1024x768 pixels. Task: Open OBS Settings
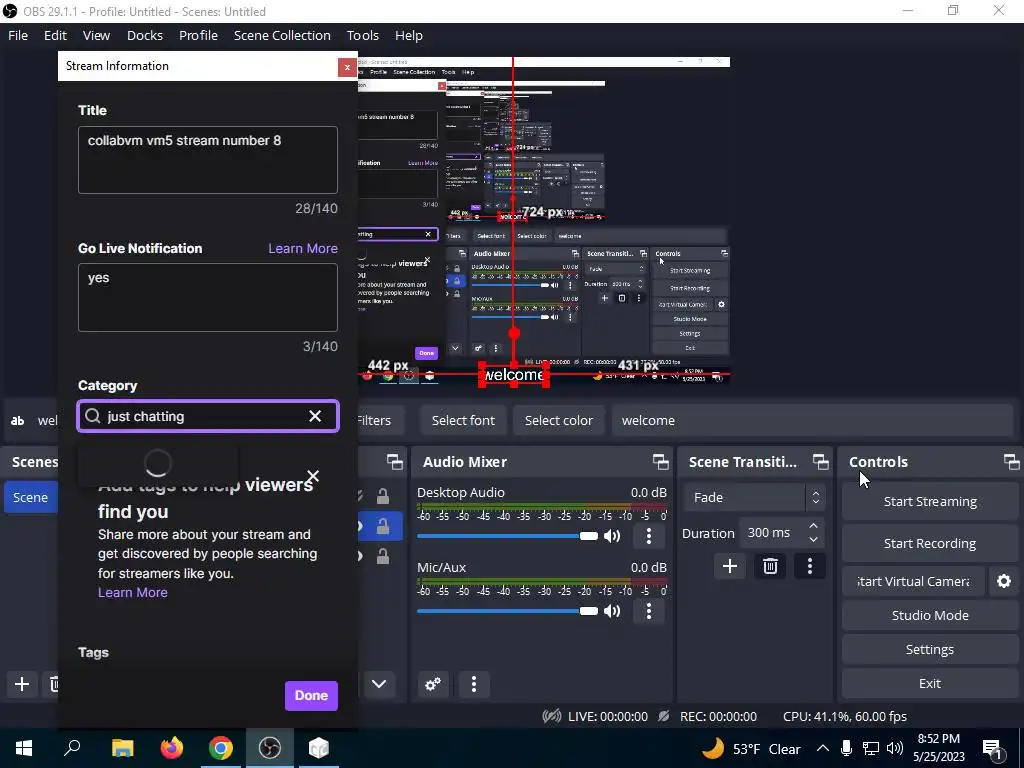[930, 649]
